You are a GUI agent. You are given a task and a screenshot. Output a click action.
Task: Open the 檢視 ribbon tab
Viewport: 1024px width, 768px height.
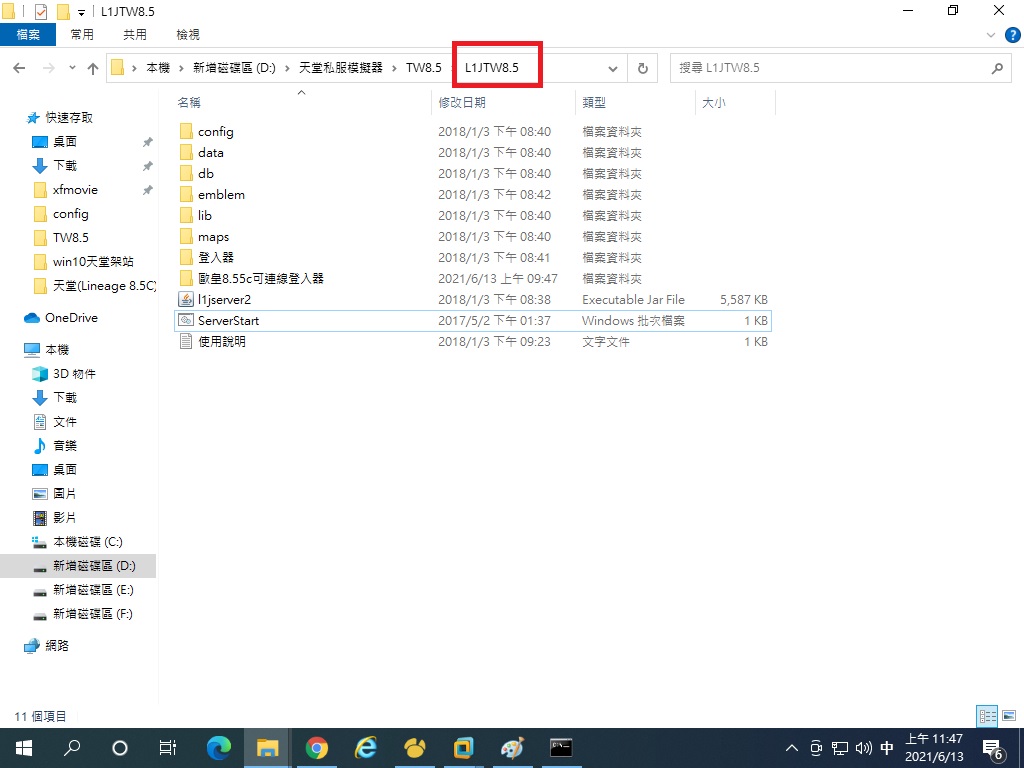point(188,35)
